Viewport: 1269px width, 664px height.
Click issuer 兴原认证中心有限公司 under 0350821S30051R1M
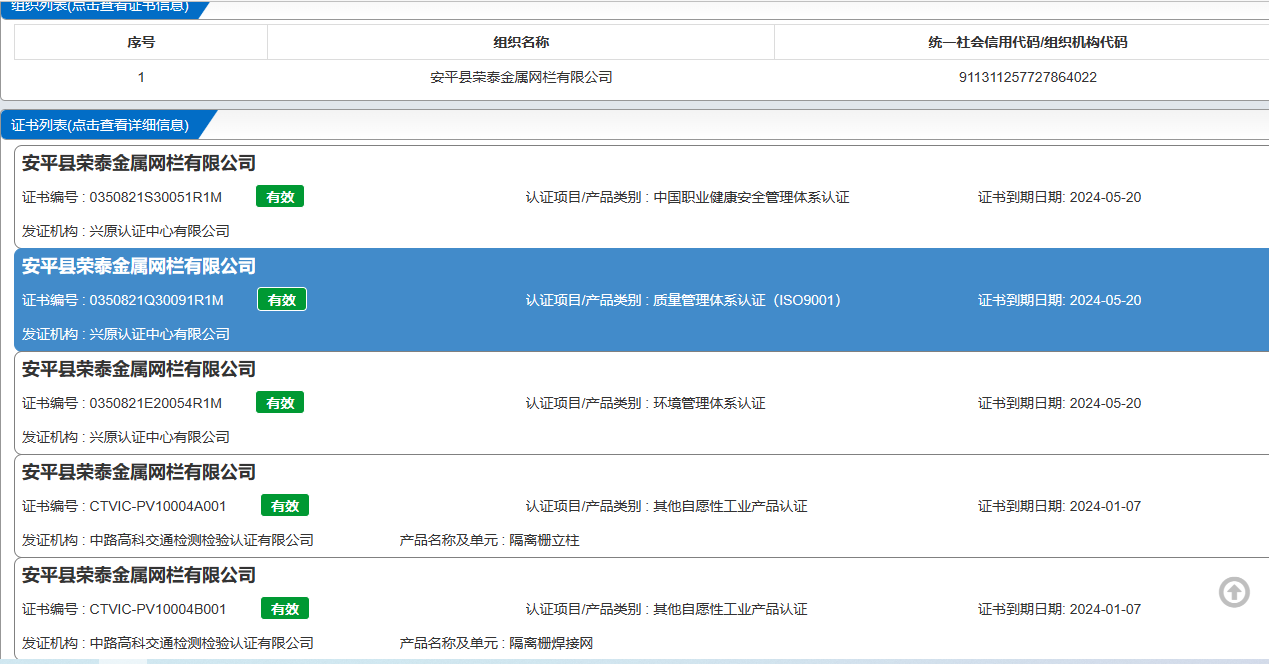click(x=160, y=231)
